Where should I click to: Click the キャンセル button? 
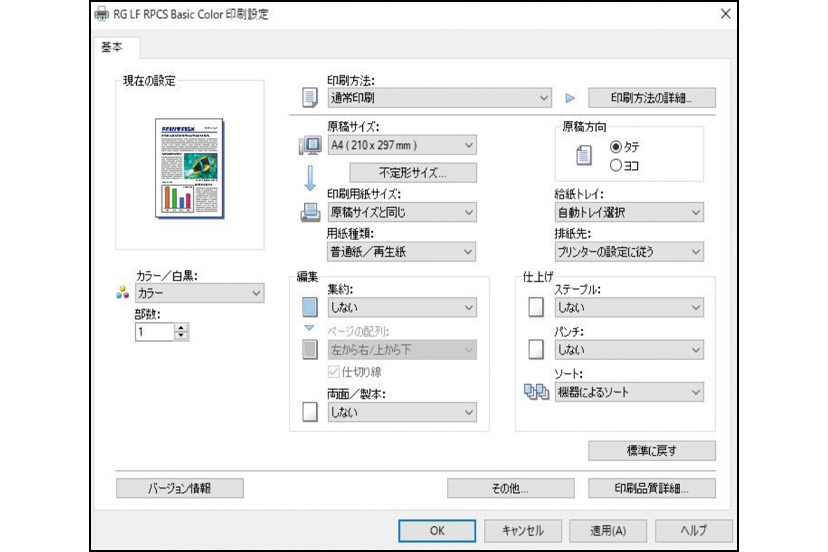(523, 530)
